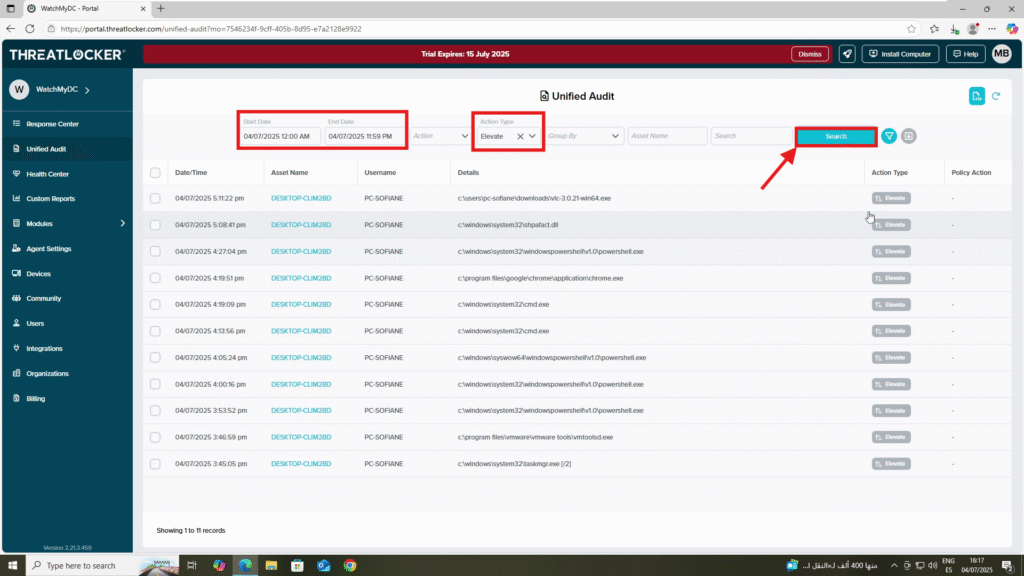Open Task View on the taskbar
Viewport: 1024px width, 576px height.
click(x=192, y=566)
